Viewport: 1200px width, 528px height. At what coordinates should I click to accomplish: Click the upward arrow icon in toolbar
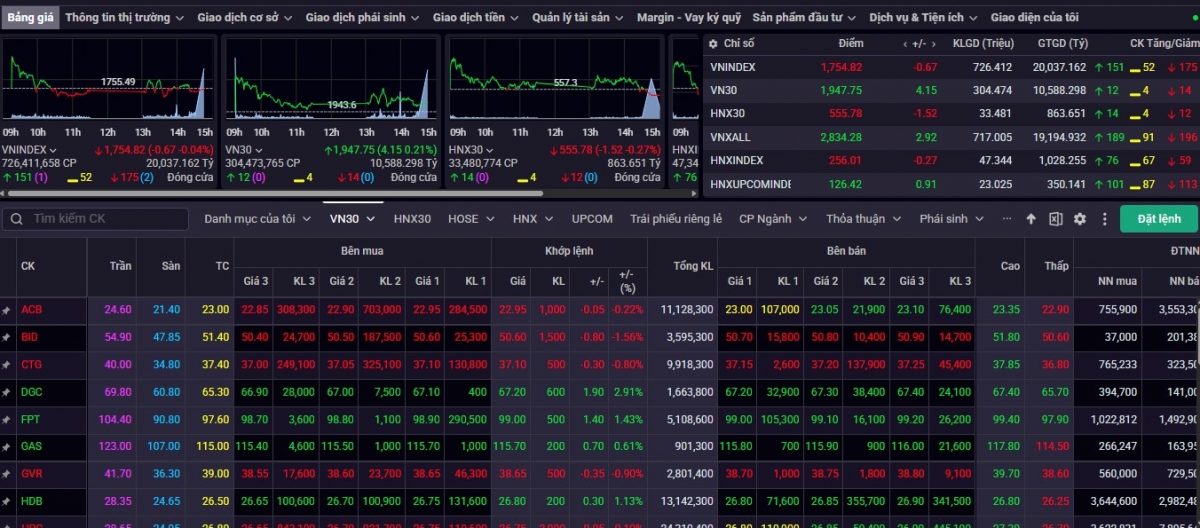pos(1031,219)
